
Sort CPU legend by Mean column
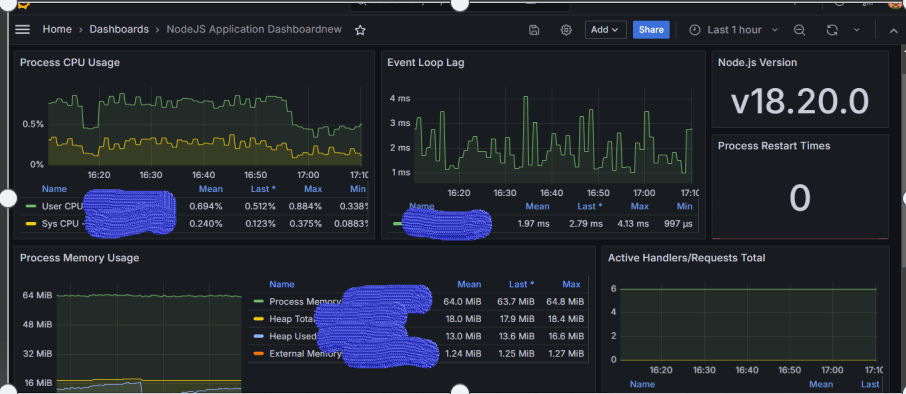point(211,189)
